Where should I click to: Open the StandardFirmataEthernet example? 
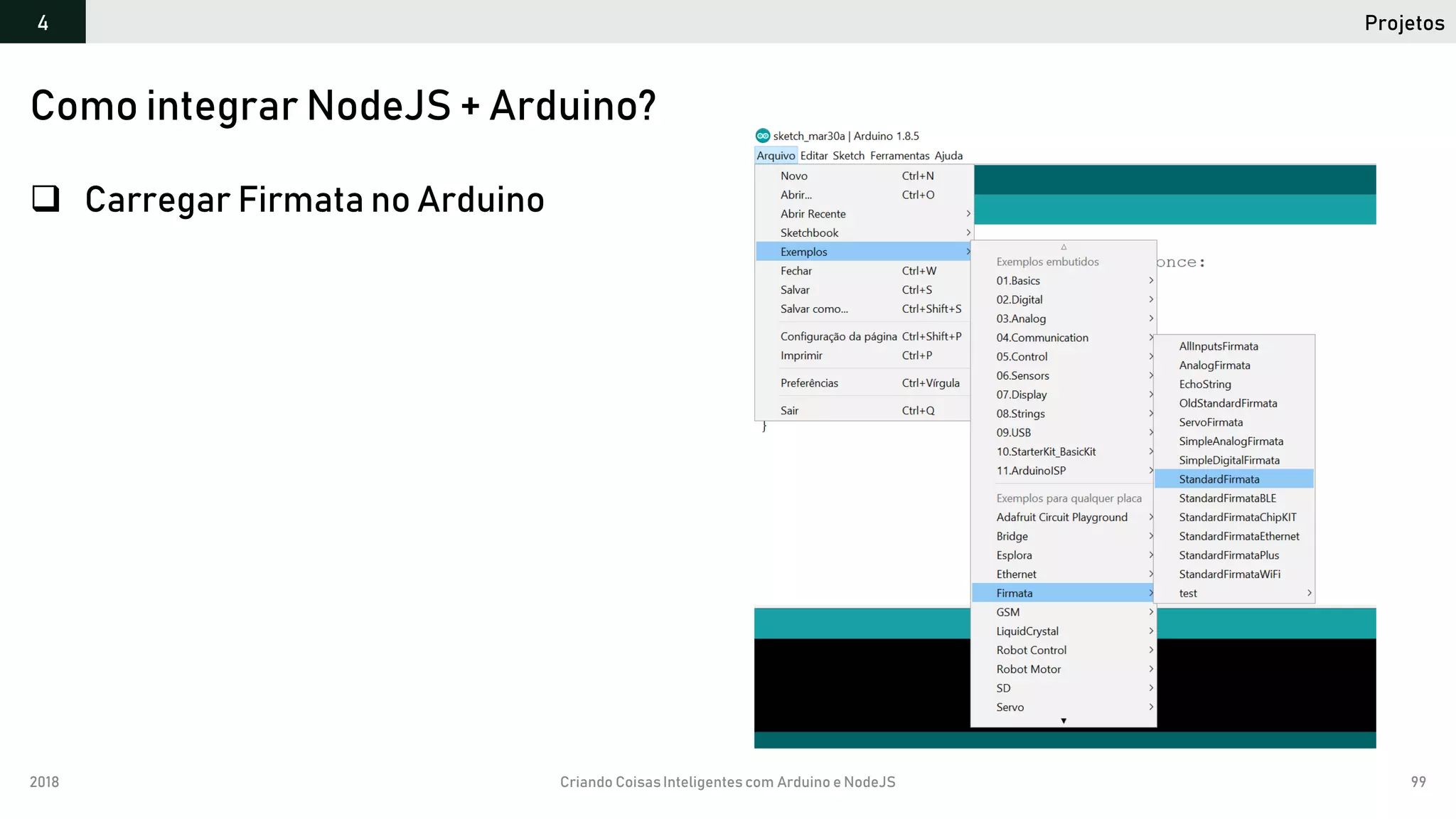(1234, 537)
